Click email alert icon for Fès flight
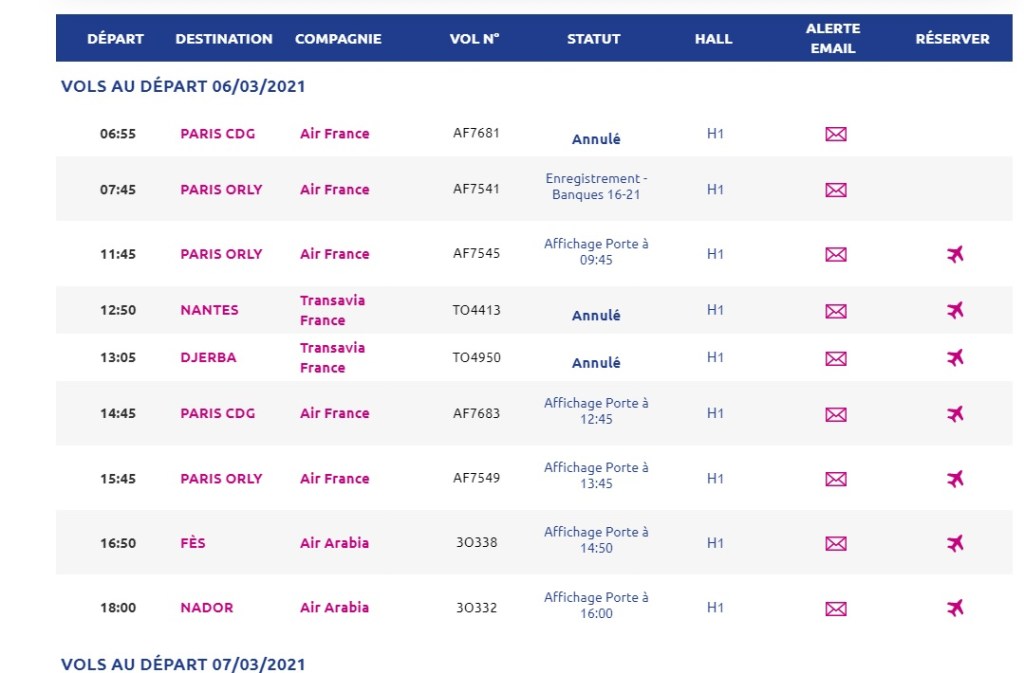Viewport: 1024px width, 673px height. (836, 544)
